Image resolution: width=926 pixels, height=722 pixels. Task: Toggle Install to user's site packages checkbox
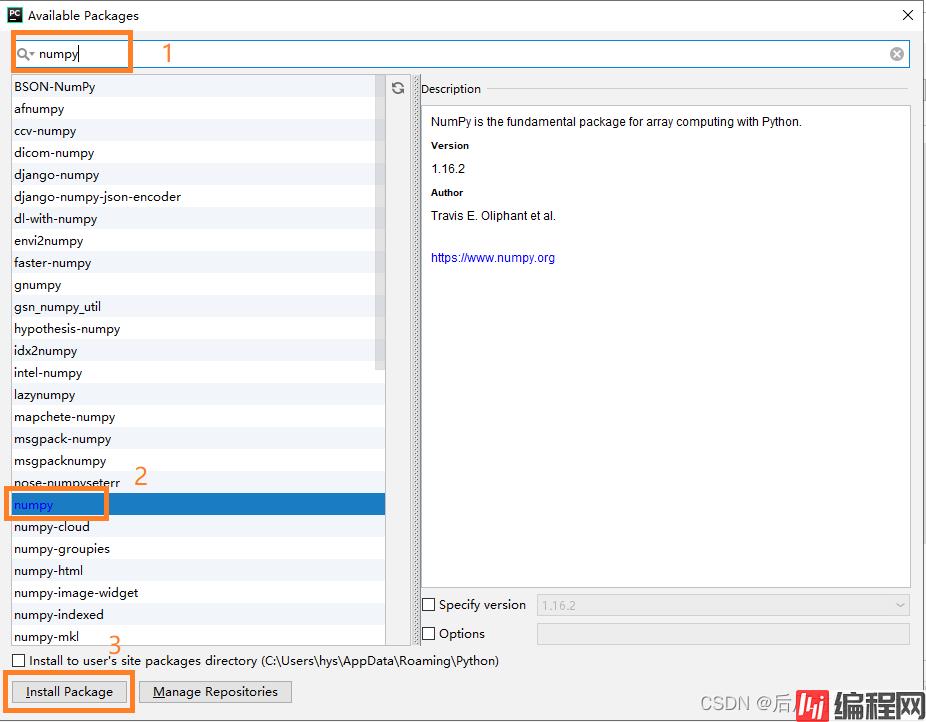pos(19,661)
